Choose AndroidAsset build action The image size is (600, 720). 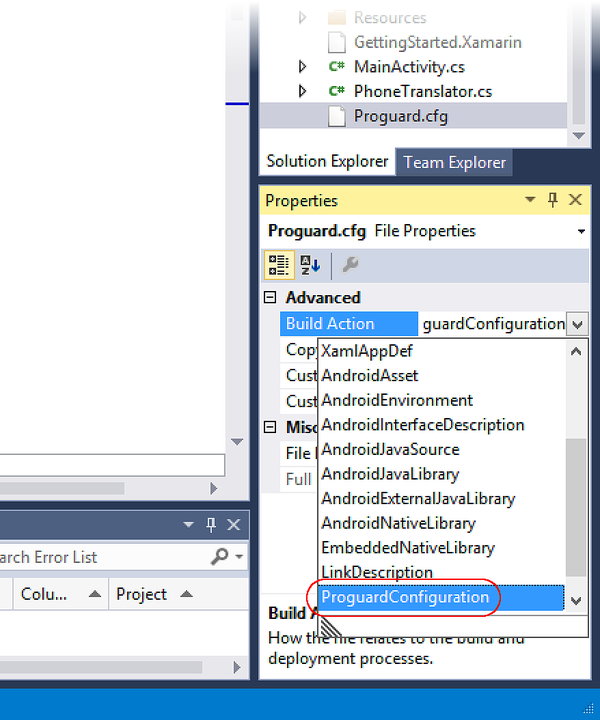[x=441, y=376]
